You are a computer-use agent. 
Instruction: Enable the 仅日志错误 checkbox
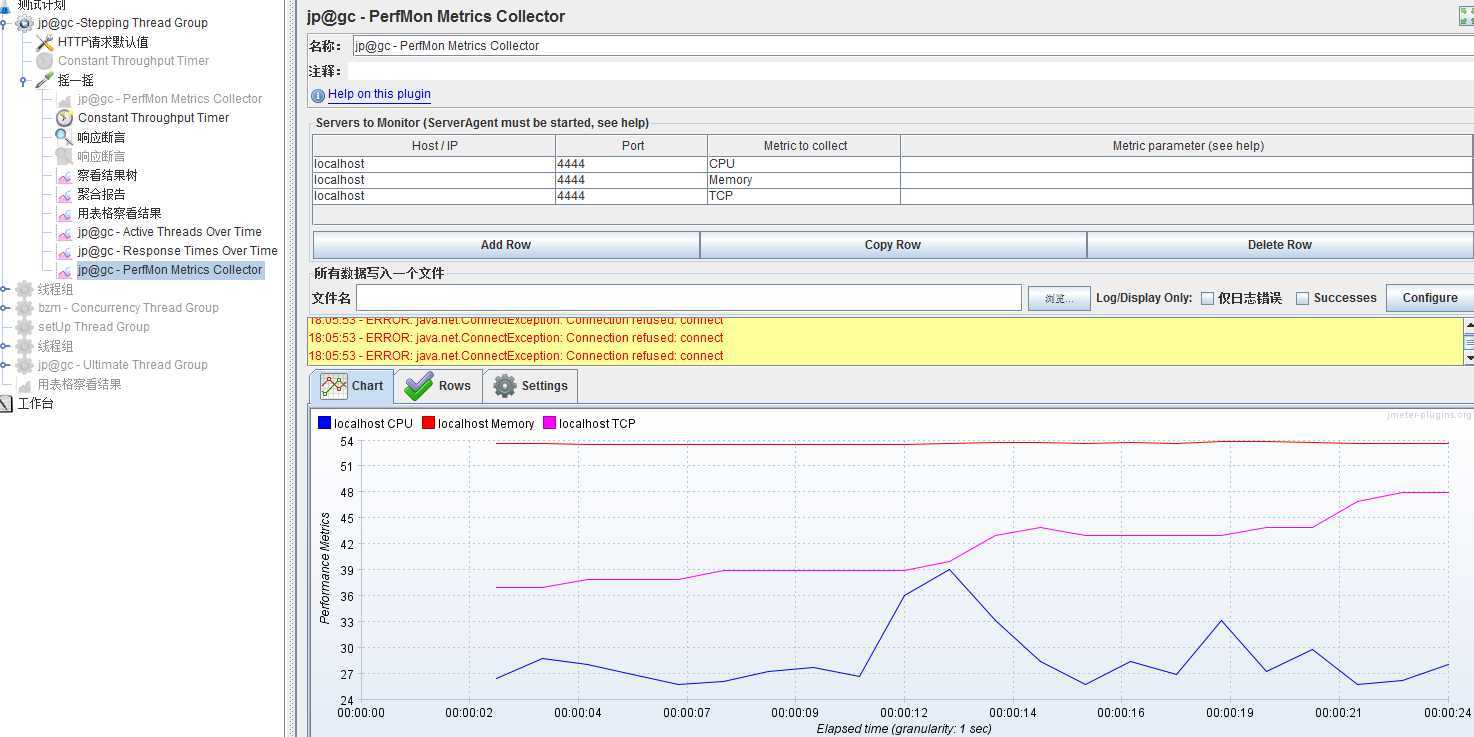[x=1207, y=298]
